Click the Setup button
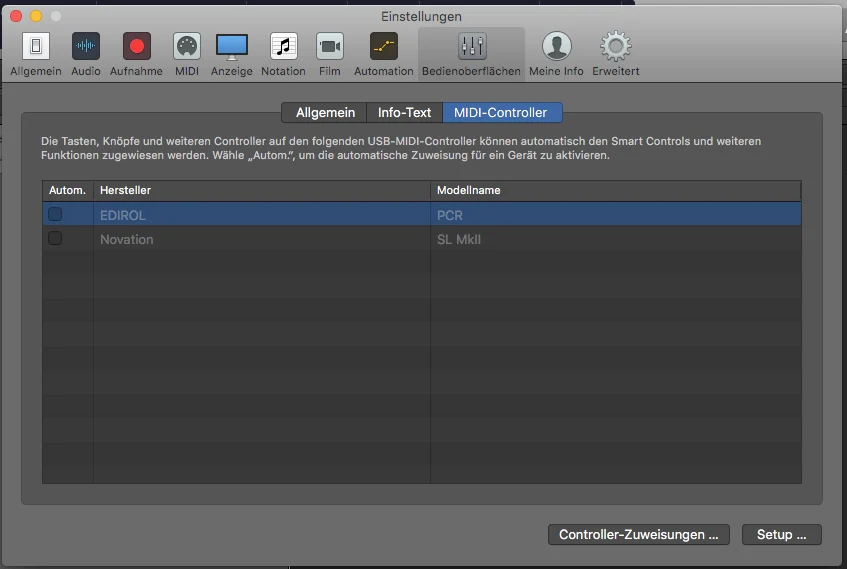847x569 pixels. pos(782,534)
